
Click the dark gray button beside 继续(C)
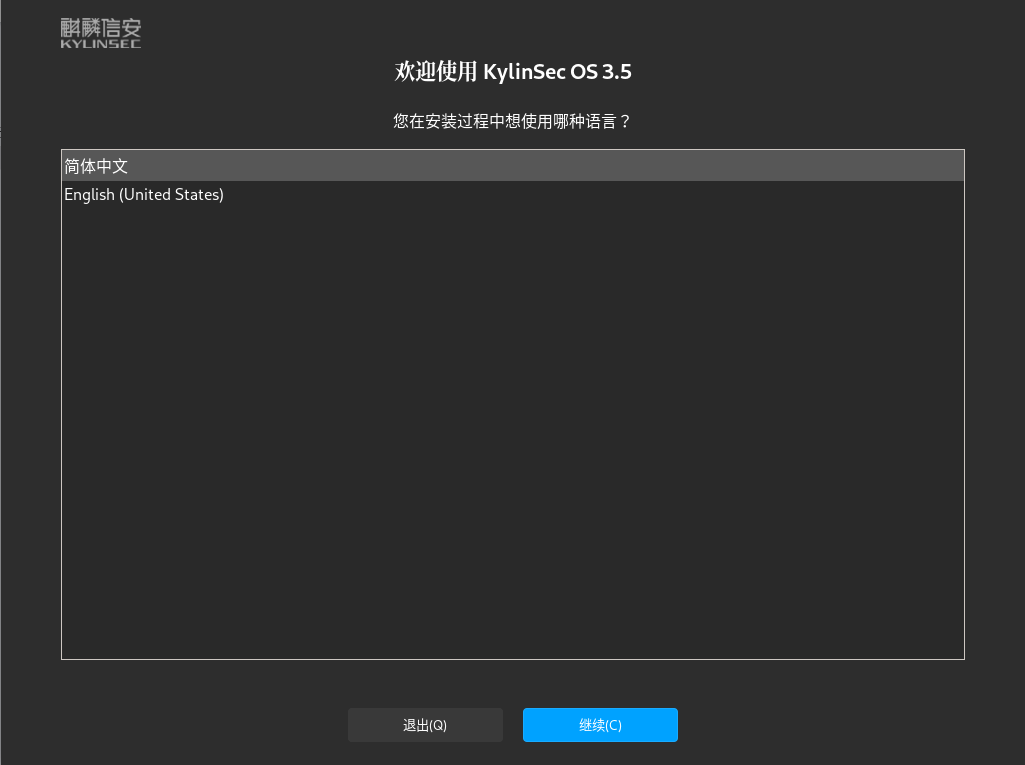(425, 725)
